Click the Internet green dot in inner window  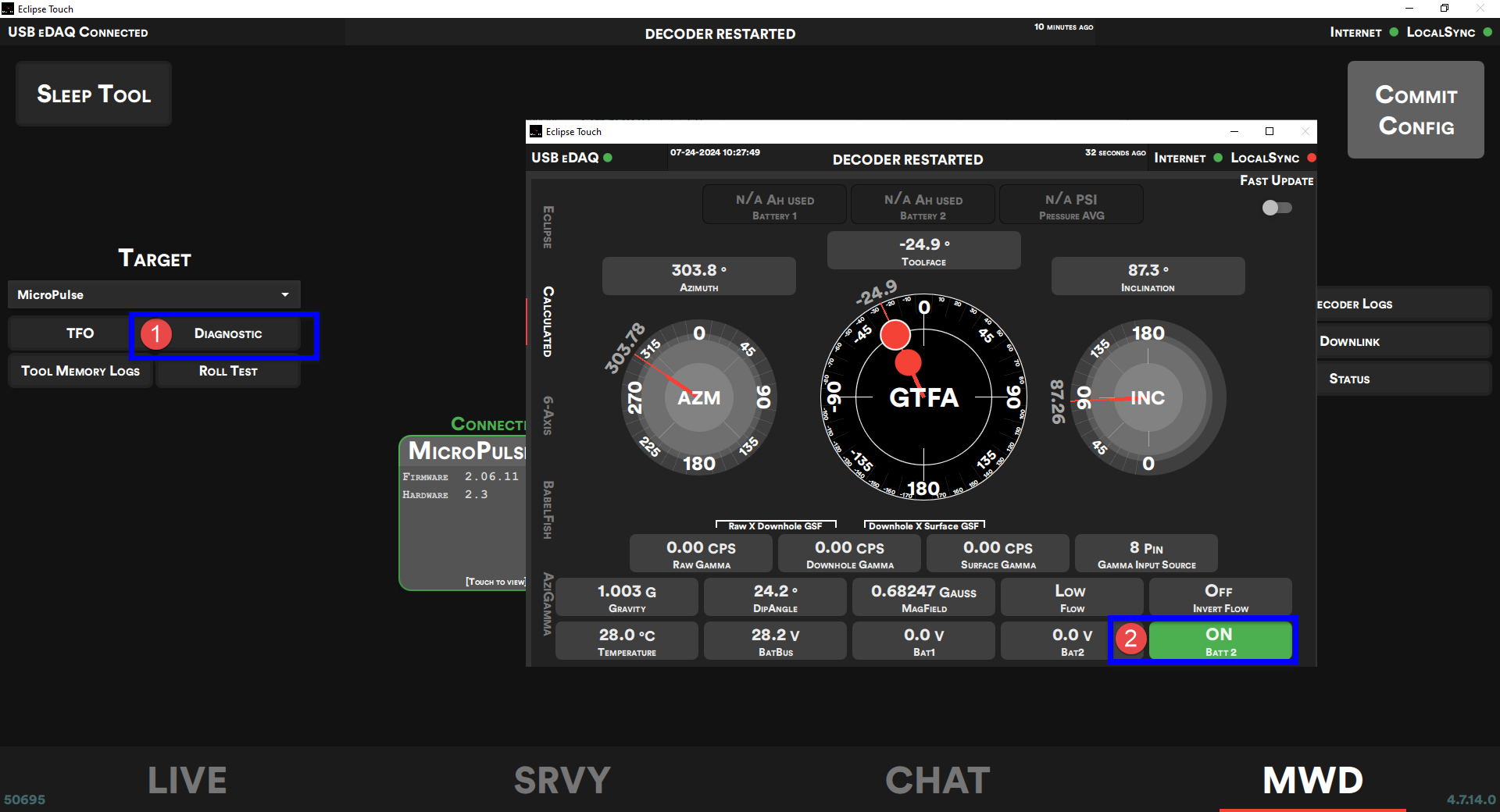(x=1218, y=158)
